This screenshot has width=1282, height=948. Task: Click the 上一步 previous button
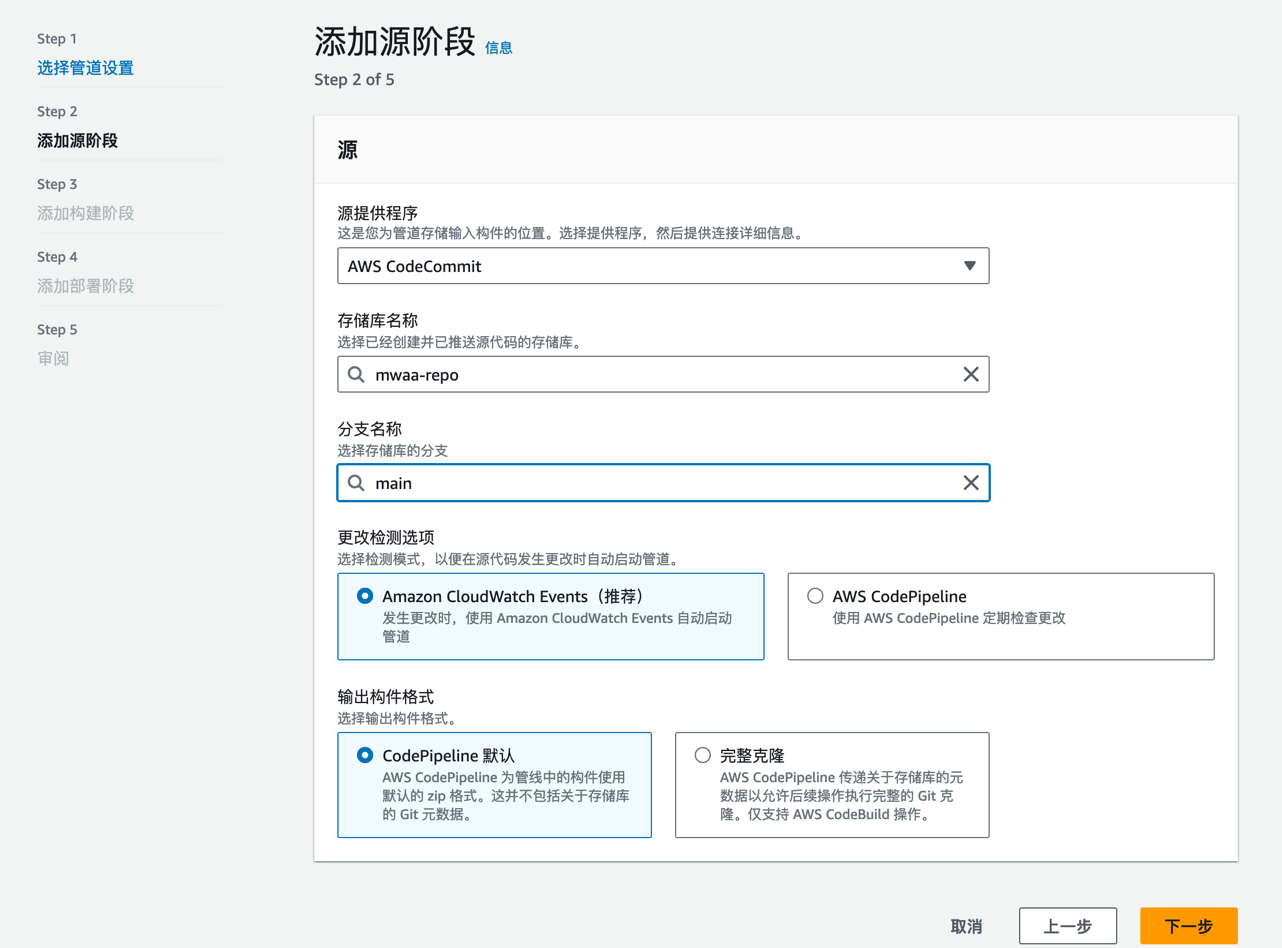(x=1068, y=926)
